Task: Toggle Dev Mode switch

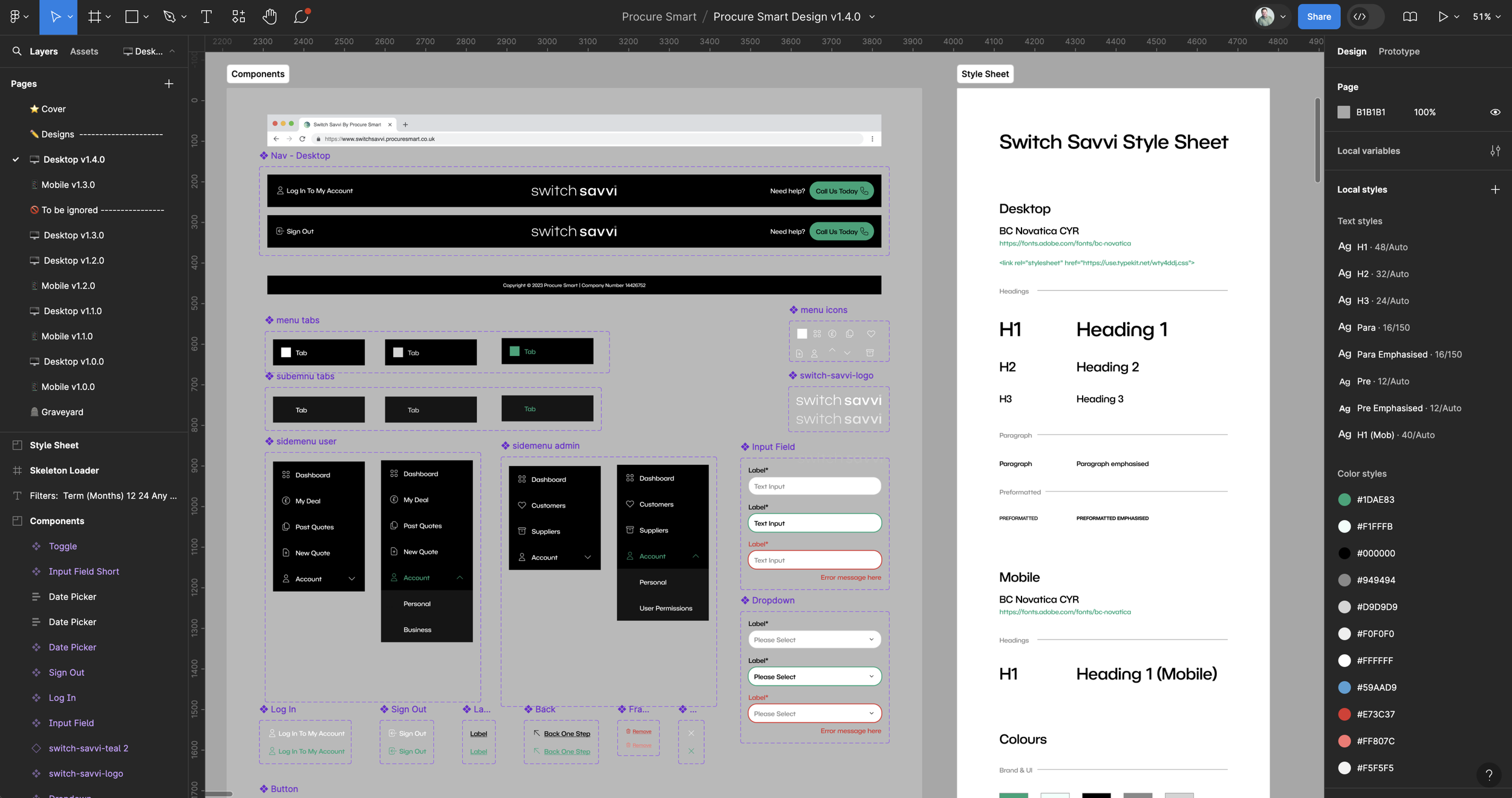Action: [x=1366, y=17]
